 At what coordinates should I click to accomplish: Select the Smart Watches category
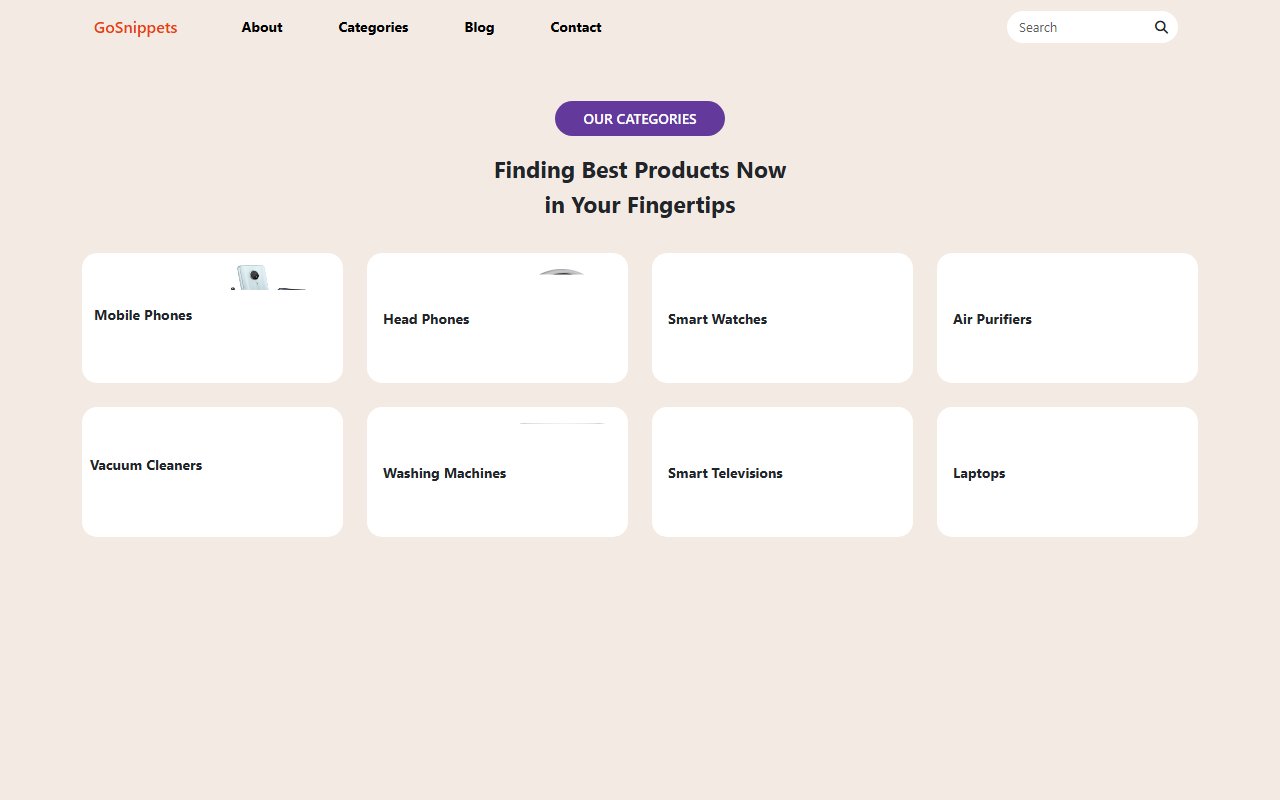pos(782,318)
